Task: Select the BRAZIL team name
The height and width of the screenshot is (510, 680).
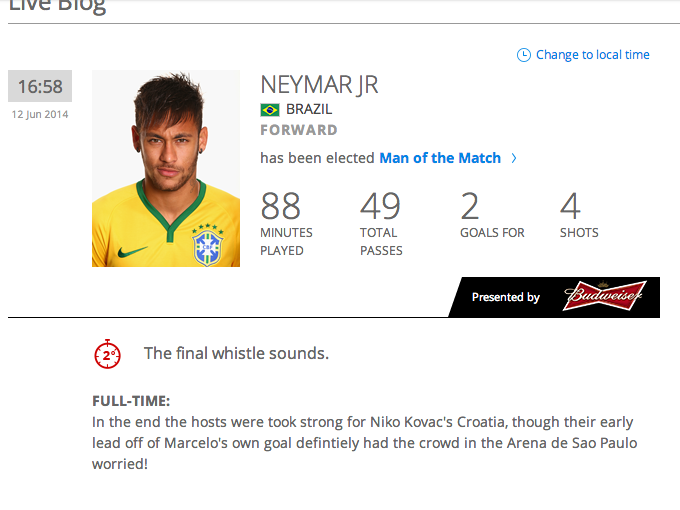Action: pos(309,109)
